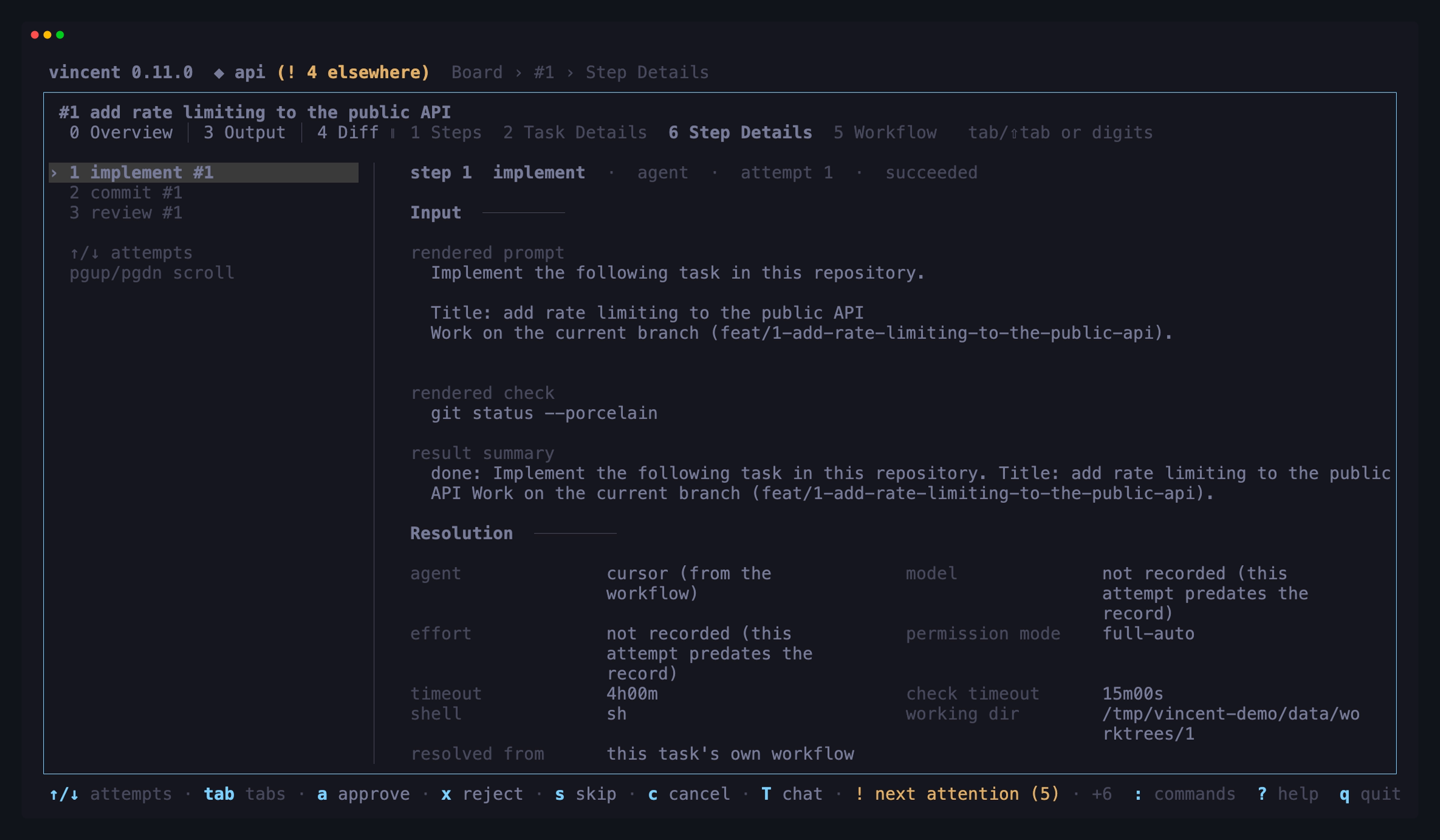Open ': commands' in the footer
The image size is (1440, 840).
[x=1184, y=794]
